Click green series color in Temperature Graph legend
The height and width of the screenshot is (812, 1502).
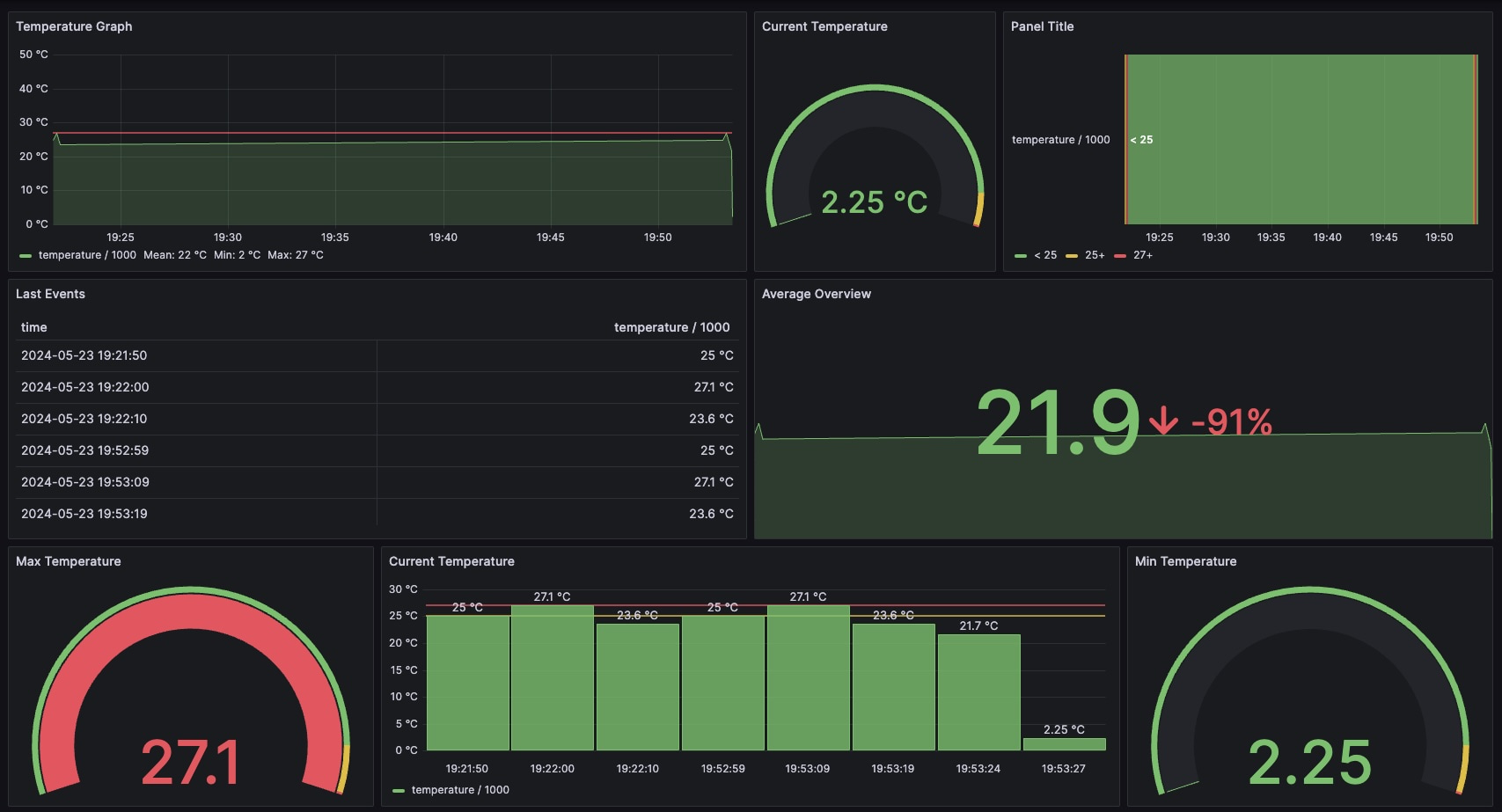click(26, 255)
